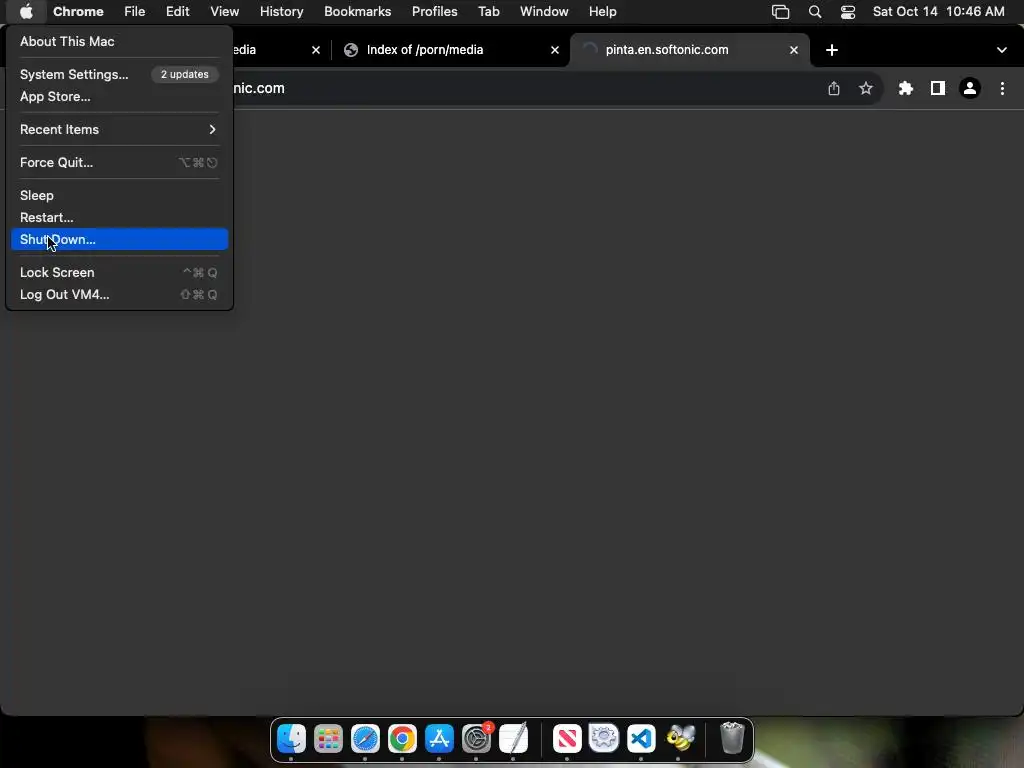Open the Chrome application menu
The image size is (1024, 768).
pyautogui.click(x=78, y=12)
